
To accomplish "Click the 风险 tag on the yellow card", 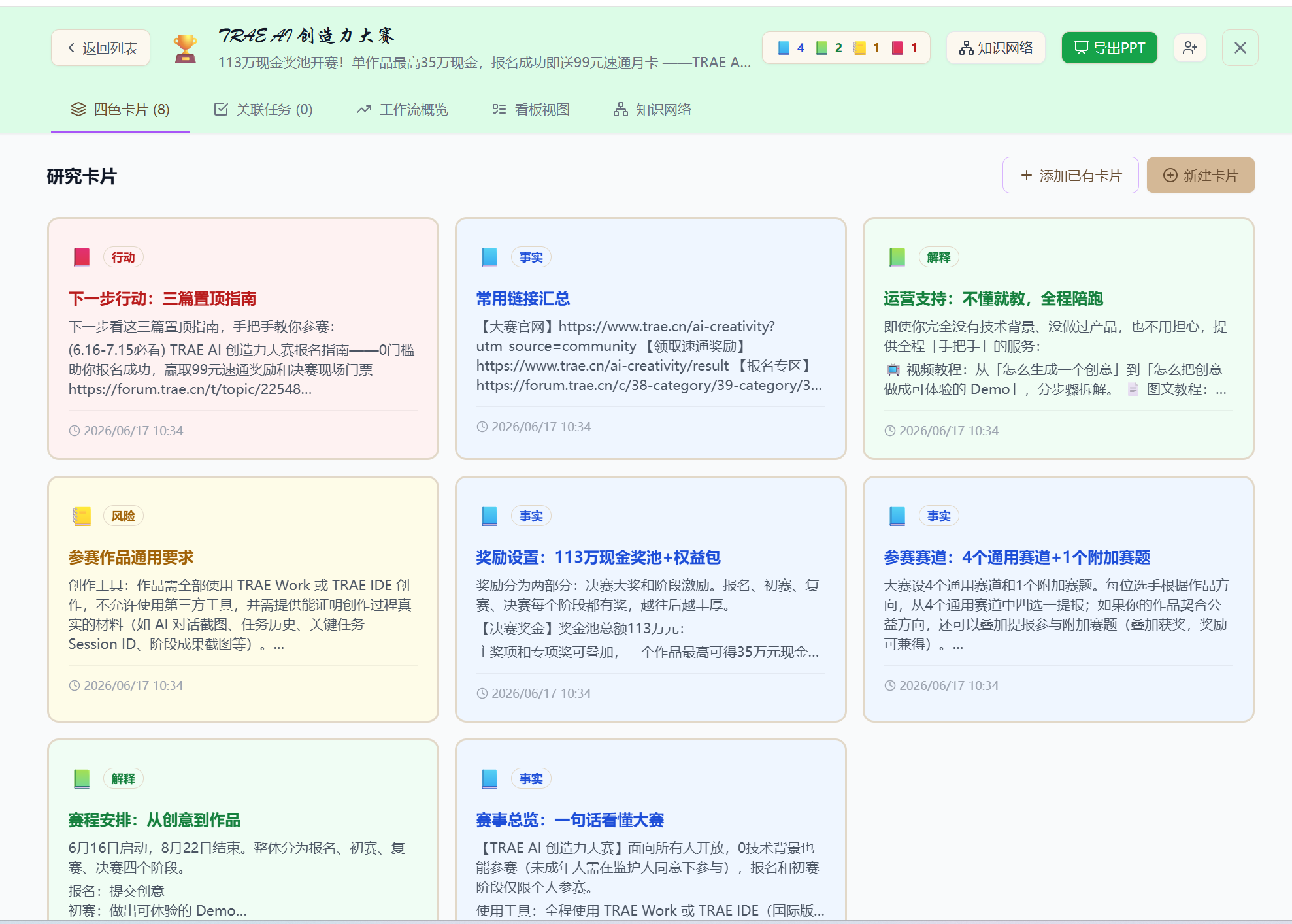I will [123, 516].
